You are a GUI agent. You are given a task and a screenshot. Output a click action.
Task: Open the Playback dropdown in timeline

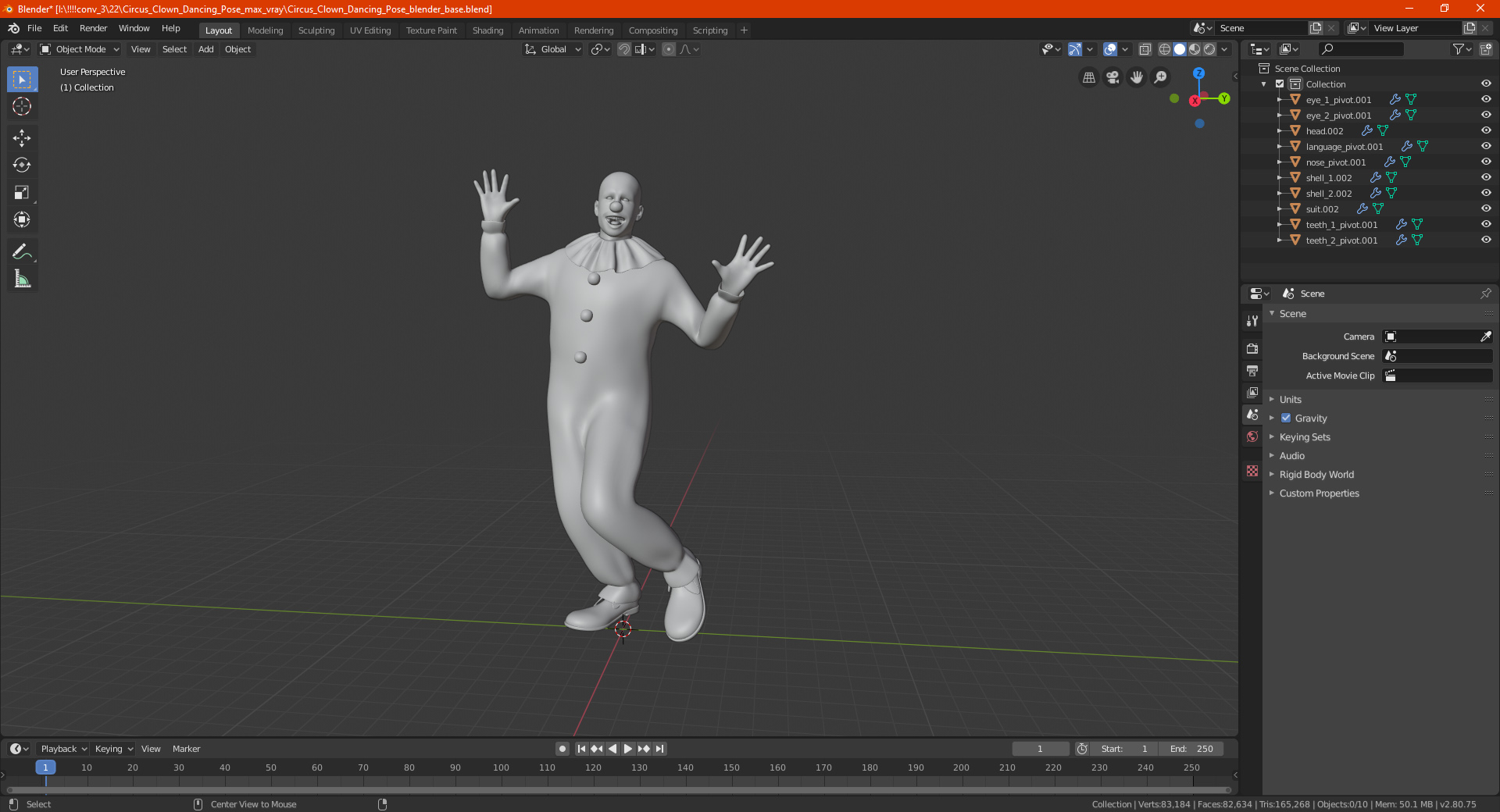[63, 749]
